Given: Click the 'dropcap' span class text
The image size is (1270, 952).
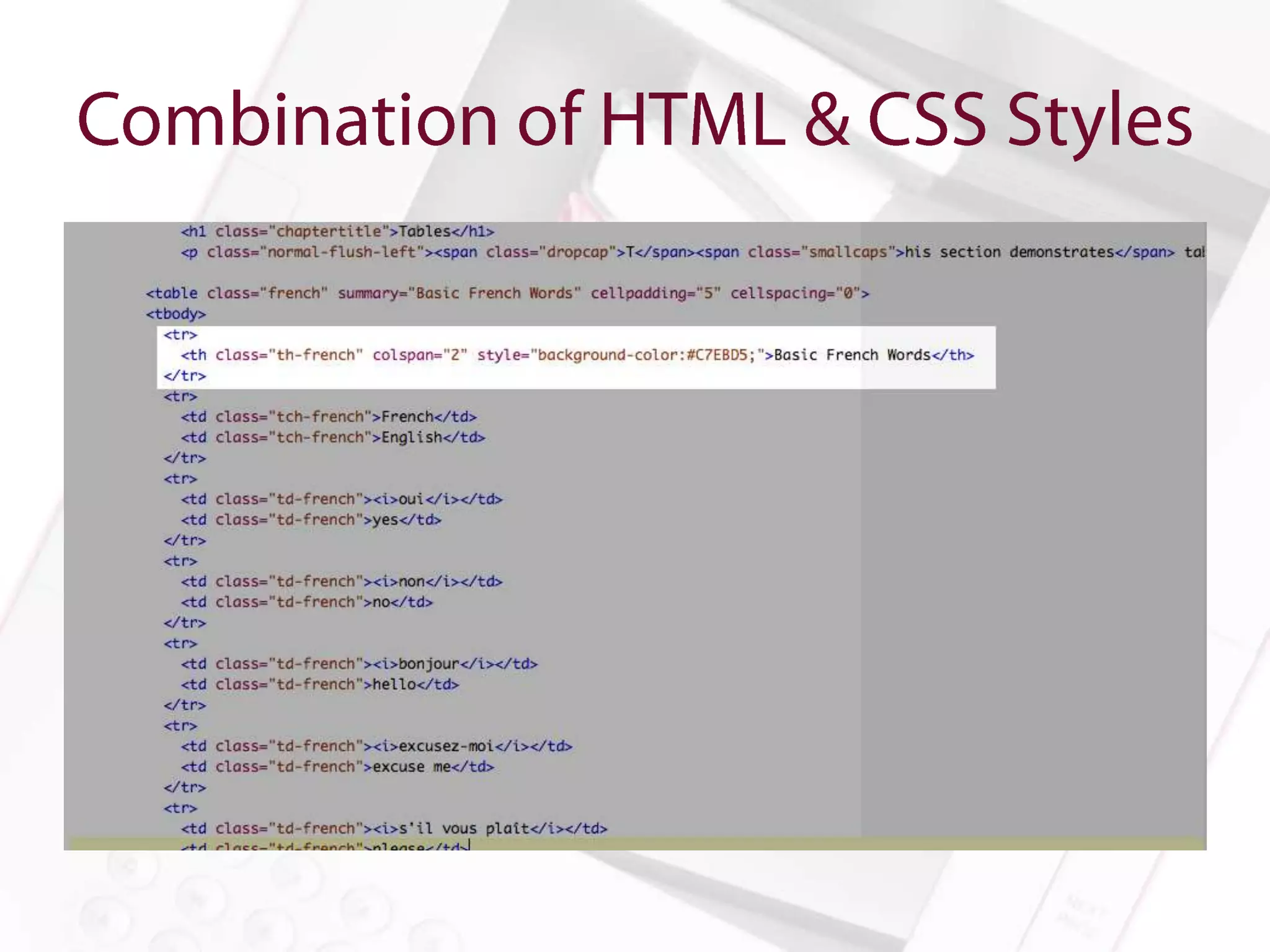Looking at the screenshot, I should pyautogui.click(x=577, y=252).
